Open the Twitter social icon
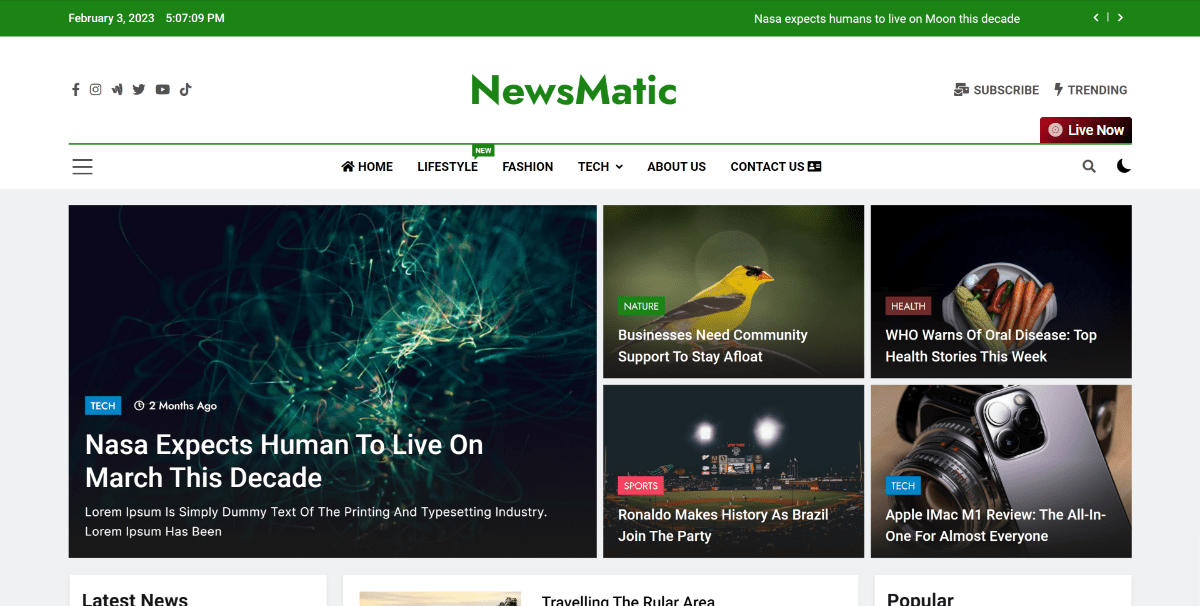The image size is (1200, 606). pyautogui.click(x=138, y=89)
